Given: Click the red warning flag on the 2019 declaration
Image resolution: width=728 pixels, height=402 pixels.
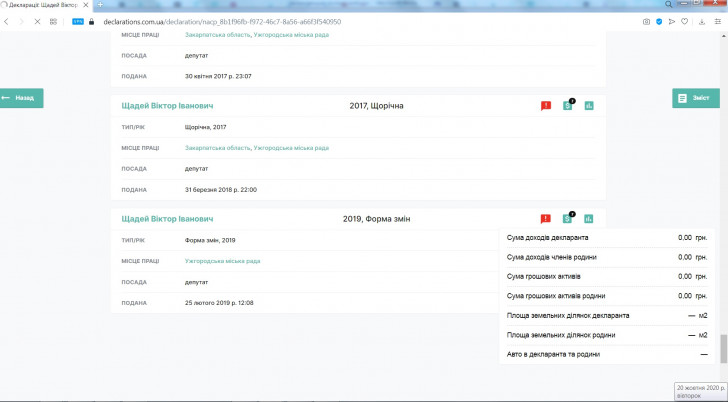Looking at the screenshot, I should click(x=545, y=219).
